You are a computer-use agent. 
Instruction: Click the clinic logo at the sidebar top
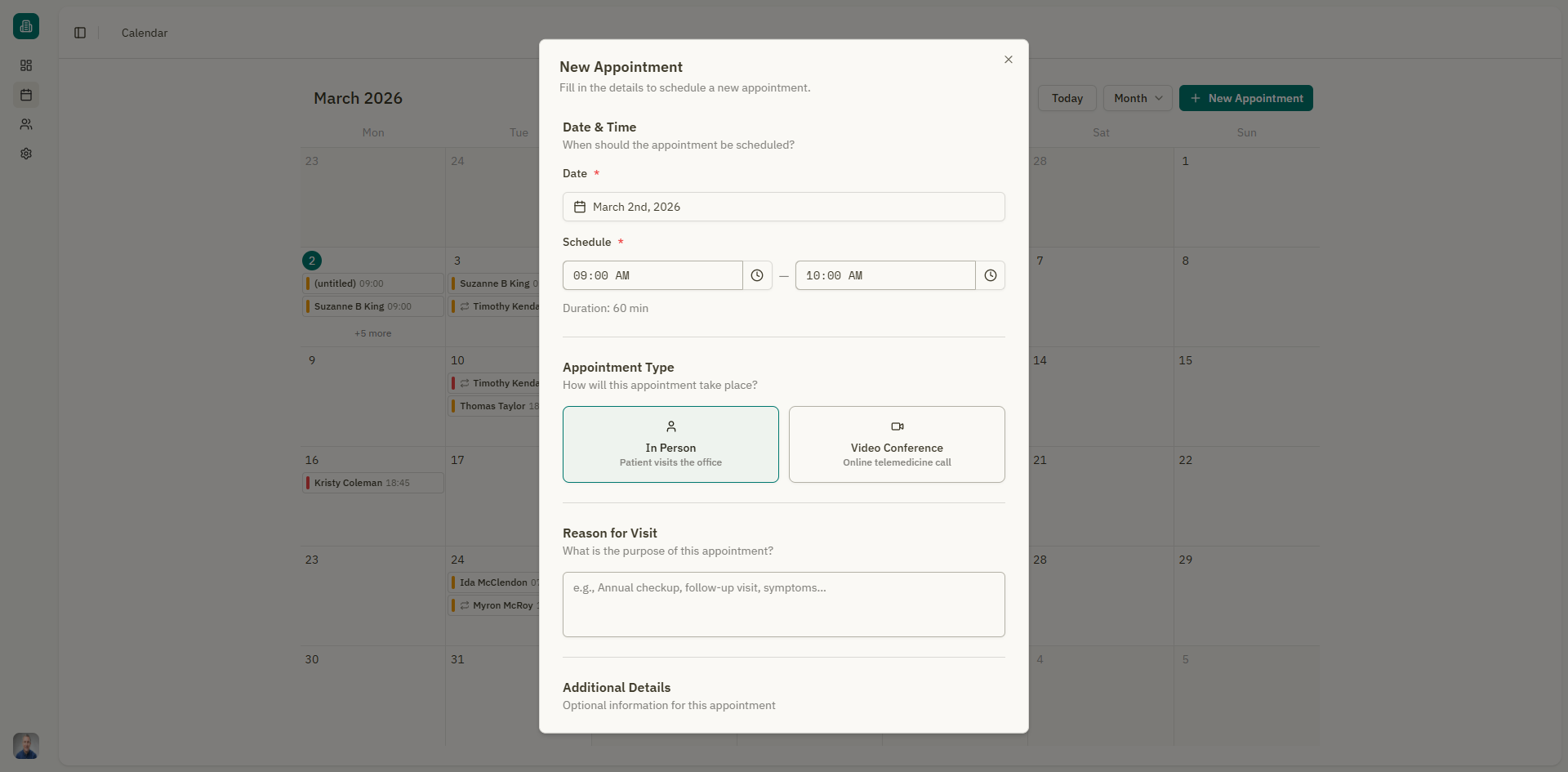tap(26, 26)
